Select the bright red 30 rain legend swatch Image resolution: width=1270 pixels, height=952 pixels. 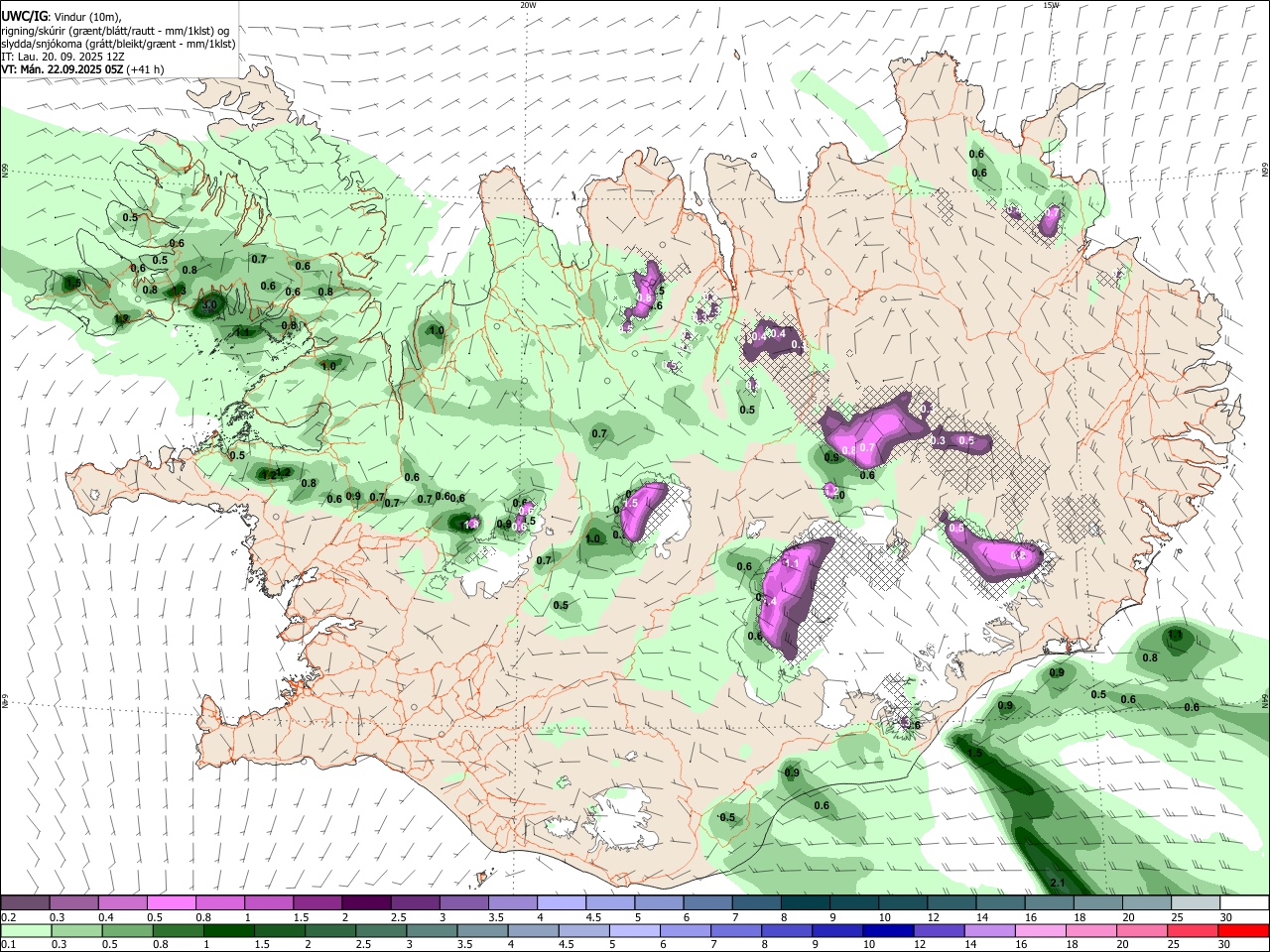coord(1243,930)
